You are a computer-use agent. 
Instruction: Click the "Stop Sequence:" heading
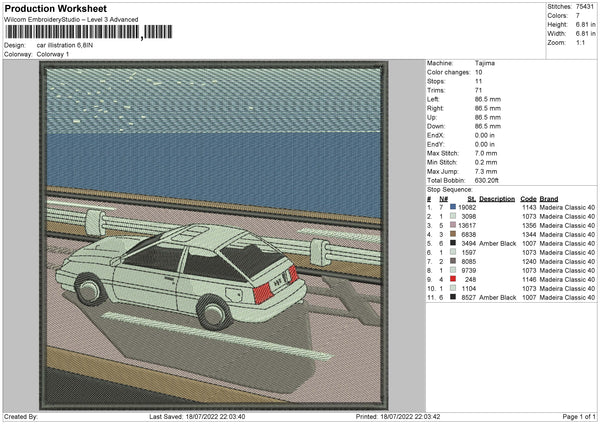[x=450, y=189]
